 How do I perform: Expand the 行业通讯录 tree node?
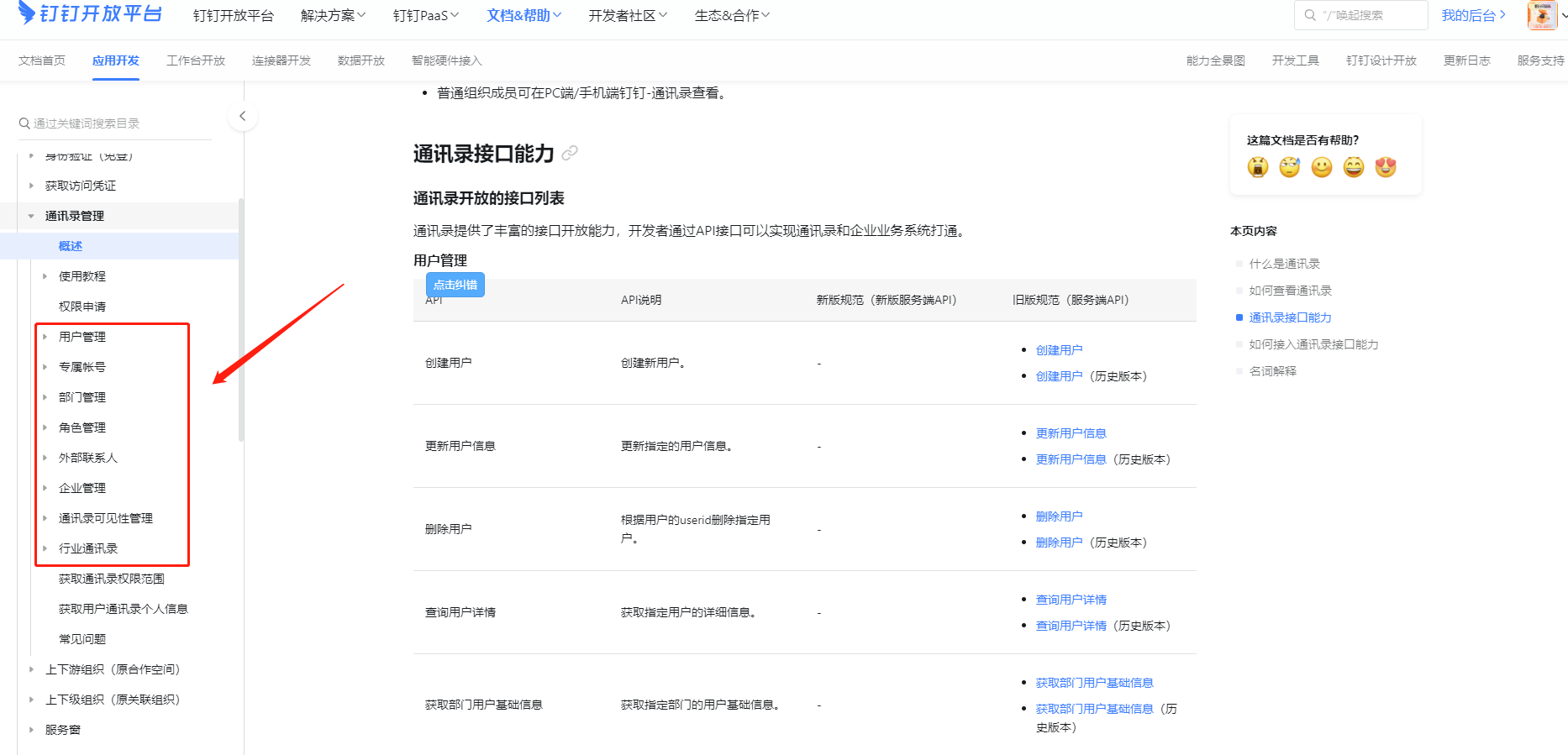point(45,548)
